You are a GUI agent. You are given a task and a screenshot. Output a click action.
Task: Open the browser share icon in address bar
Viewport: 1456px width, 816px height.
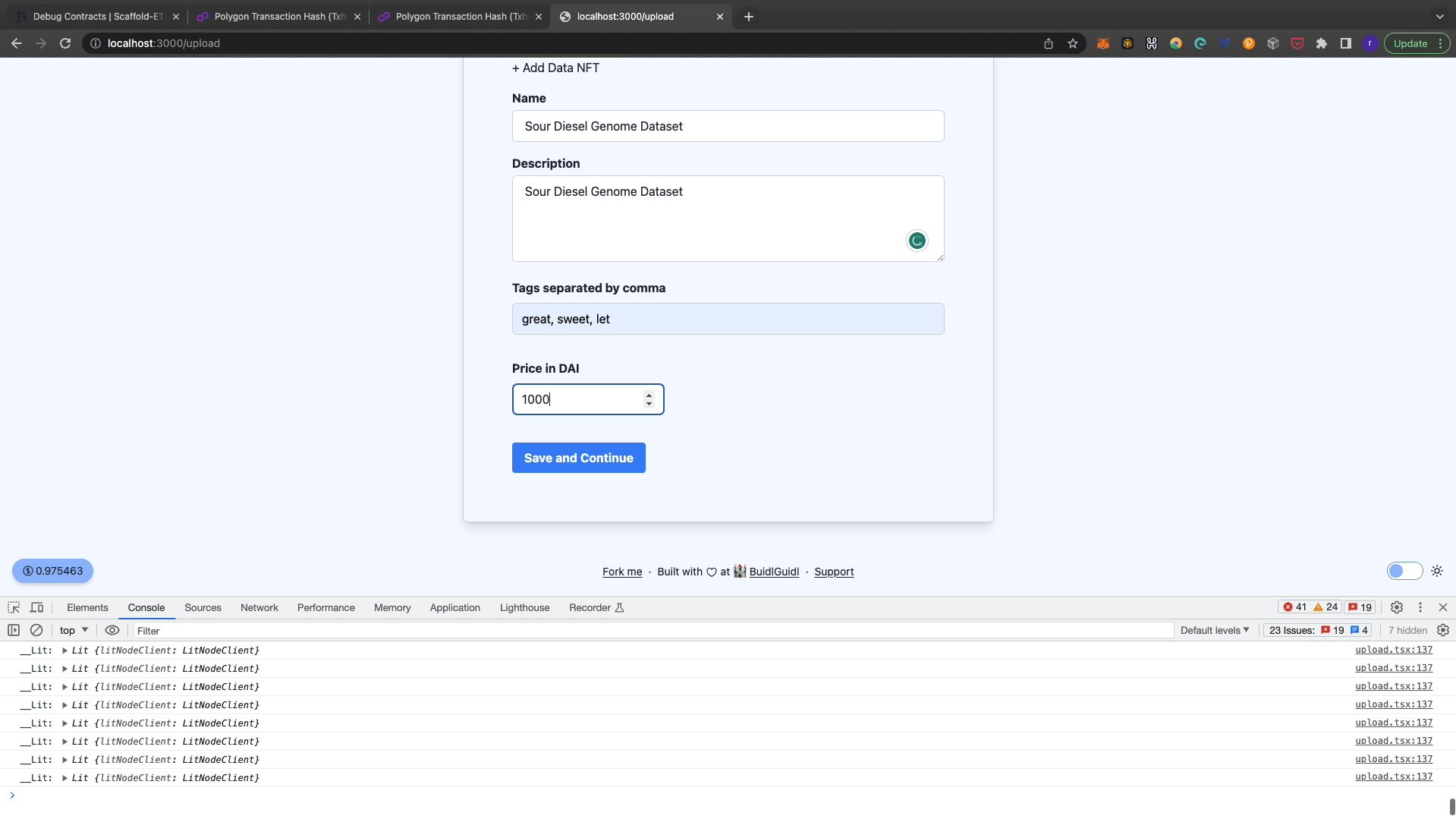[1049, 43]
